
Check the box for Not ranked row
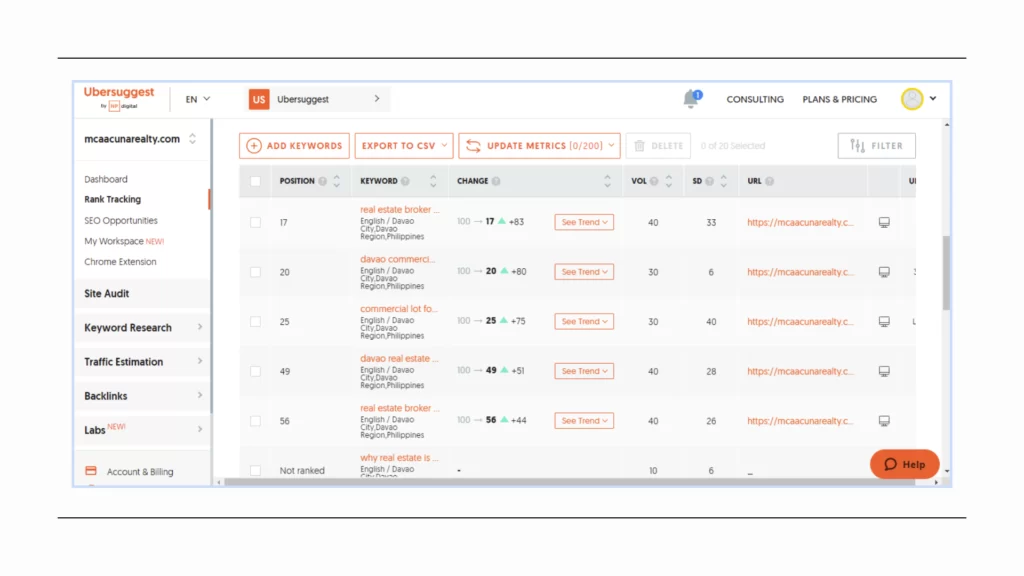[255, 470]
